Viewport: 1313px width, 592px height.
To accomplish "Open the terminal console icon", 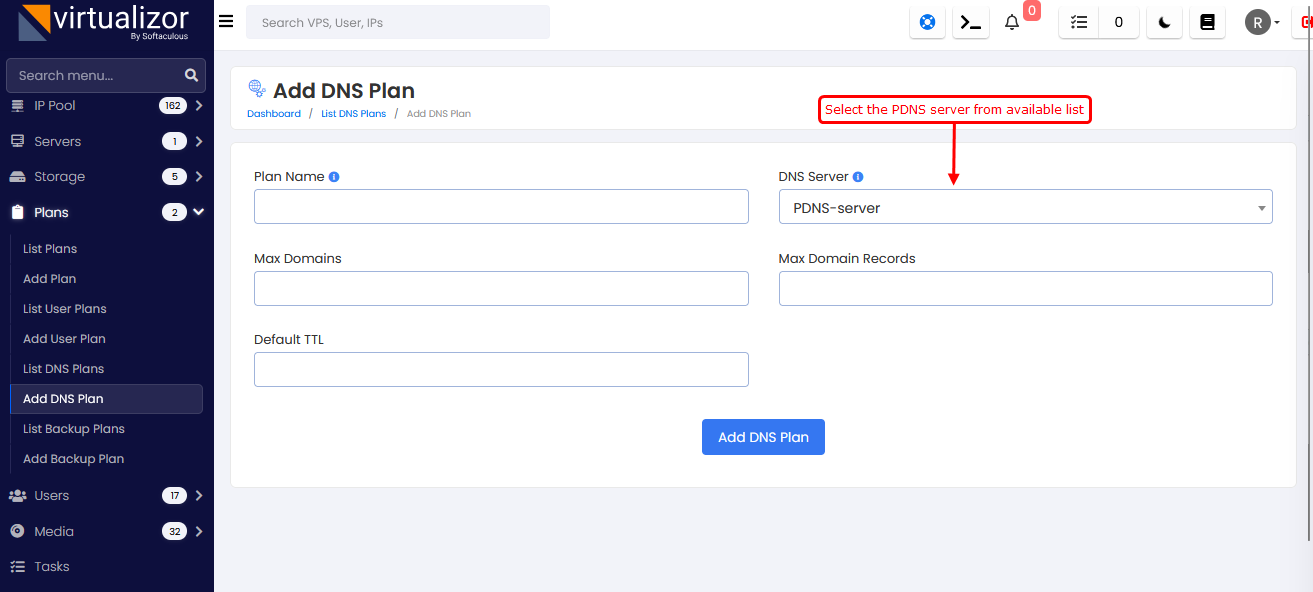I will pos(970,22).
